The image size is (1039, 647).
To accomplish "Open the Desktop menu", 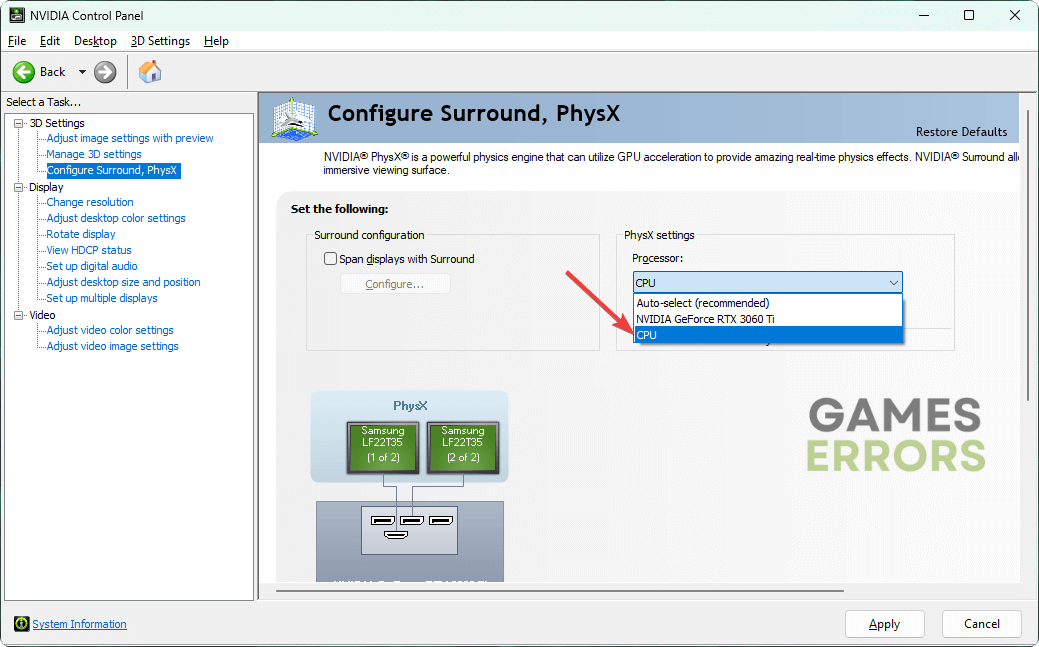I will point(95,41).
